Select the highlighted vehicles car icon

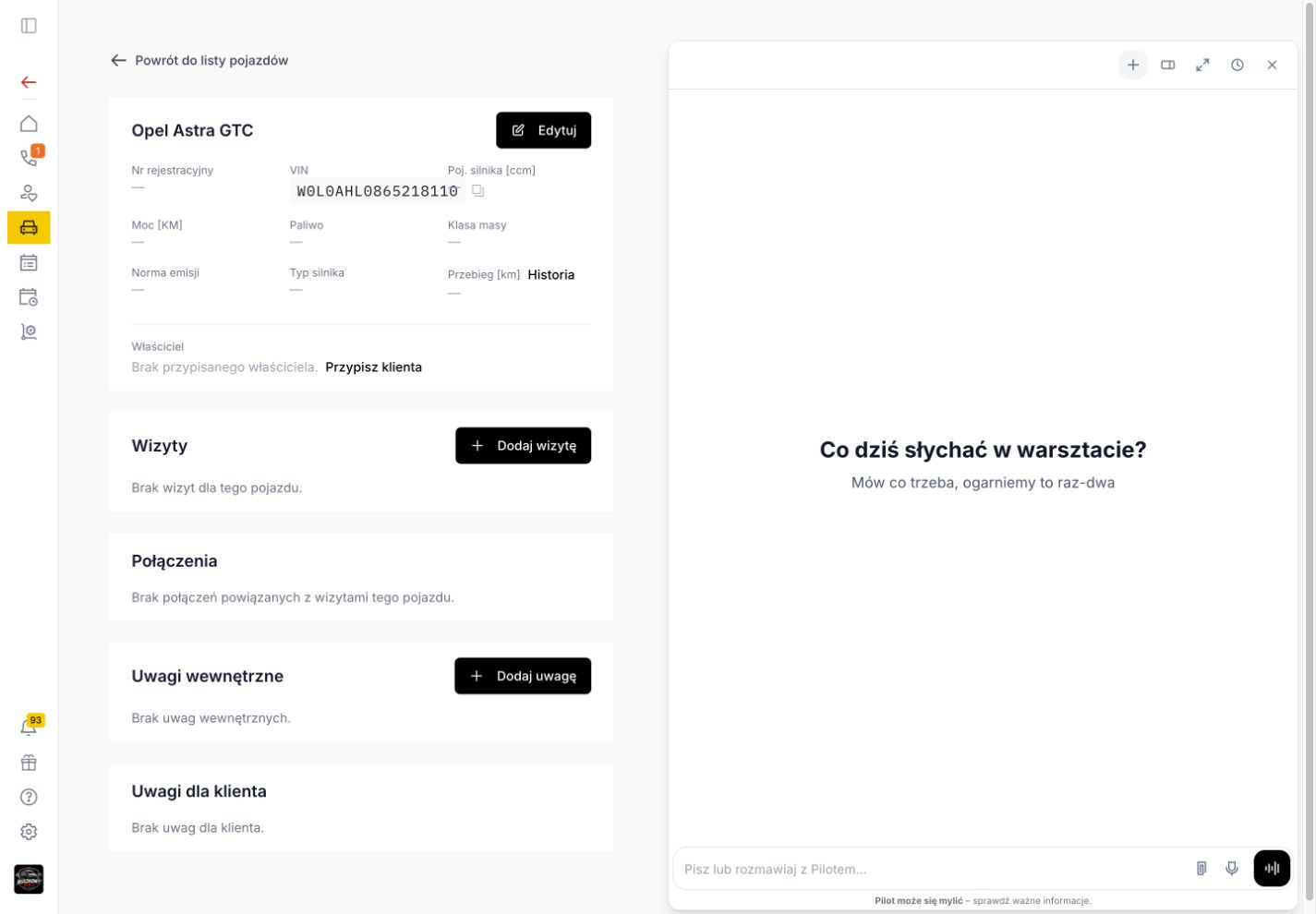[x=29, y=227]
